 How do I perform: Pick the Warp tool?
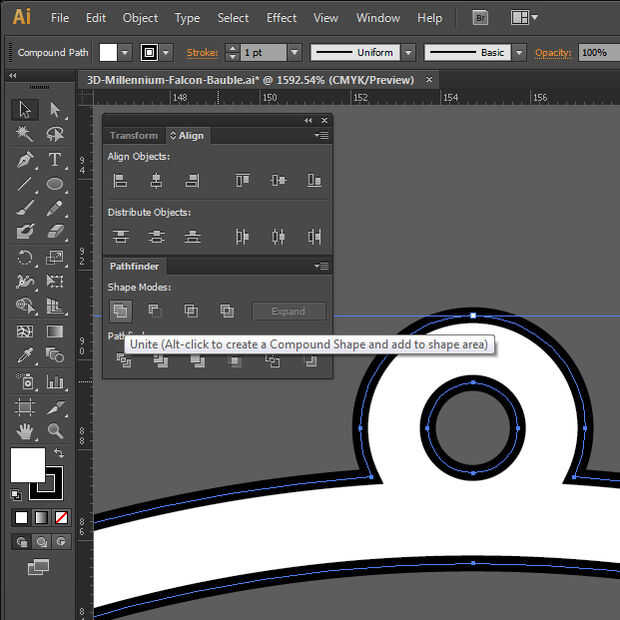[25, 282]
